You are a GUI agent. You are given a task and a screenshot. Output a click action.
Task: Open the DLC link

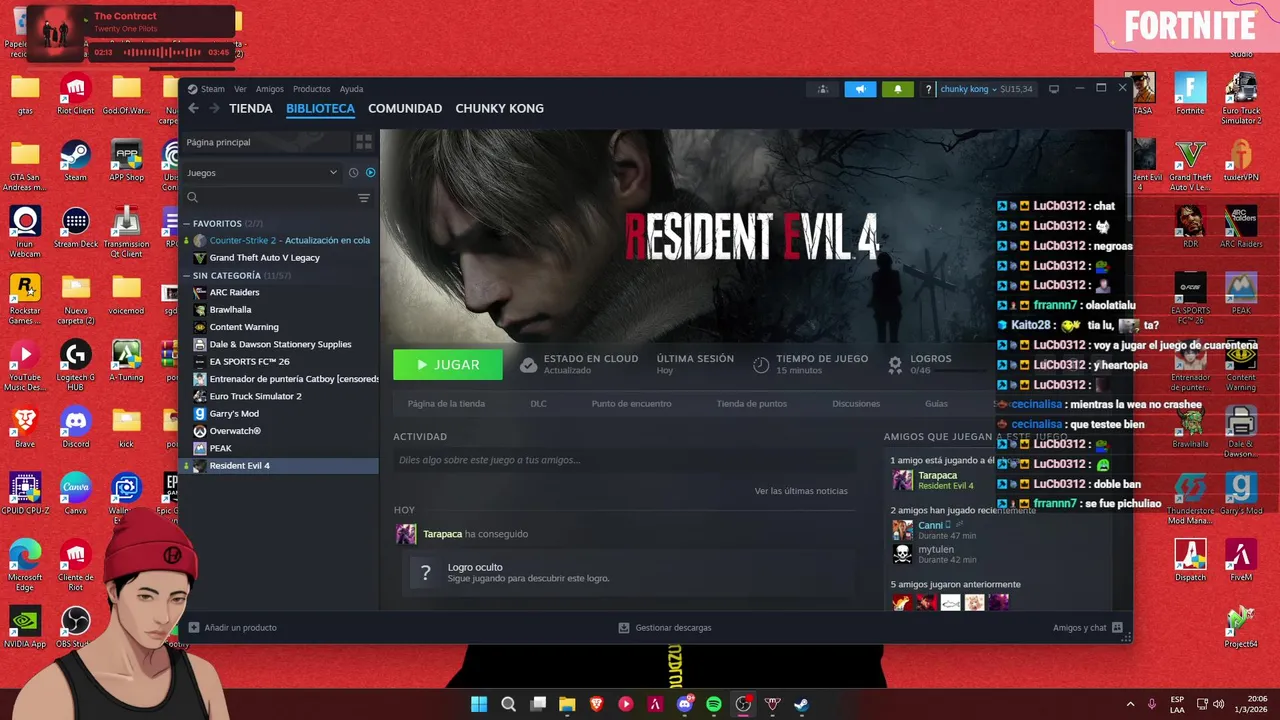click(538, 404)
